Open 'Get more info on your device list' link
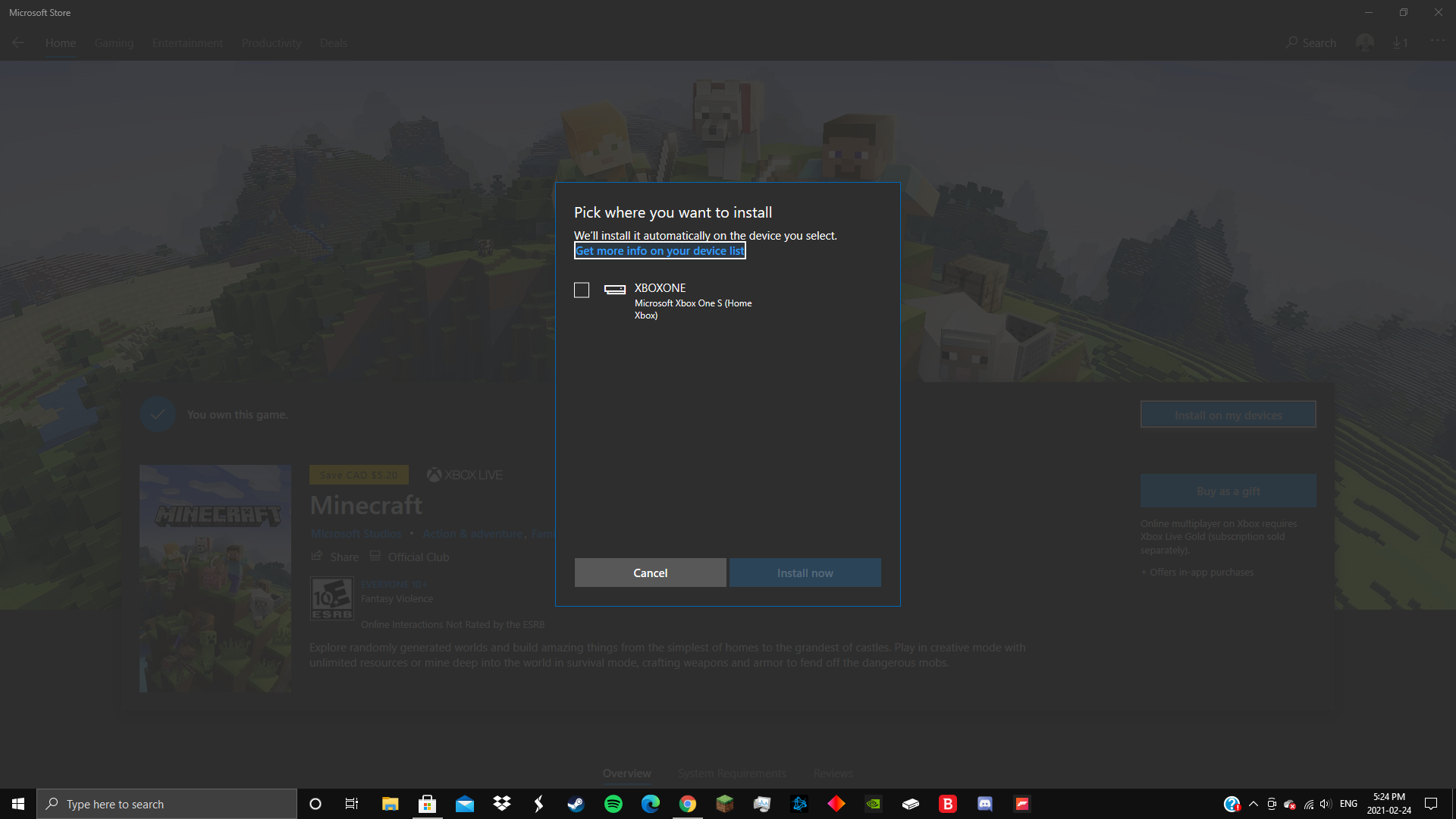 tap(660, 251)
